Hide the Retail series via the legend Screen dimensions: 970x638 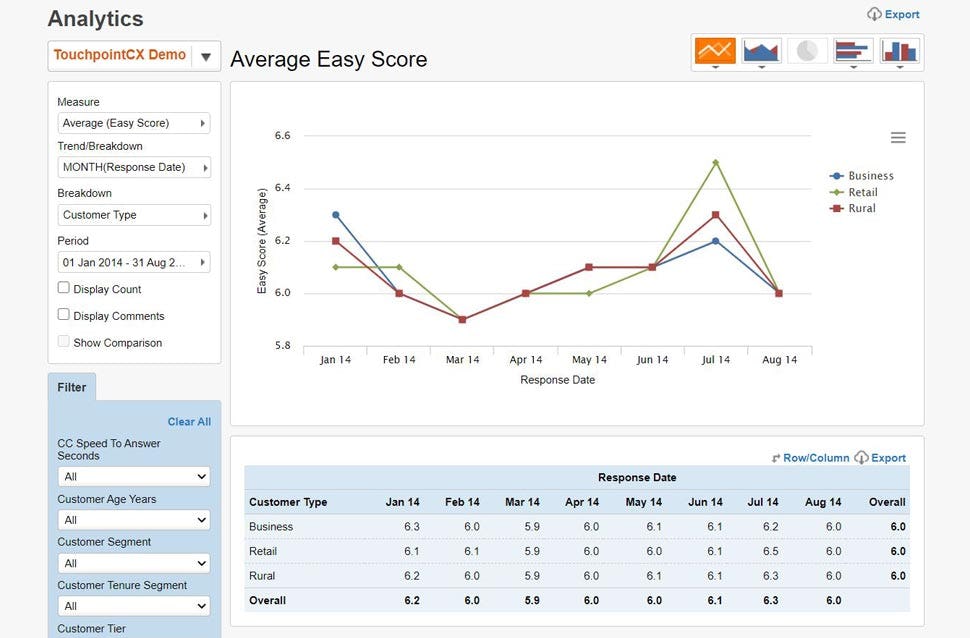862,191
